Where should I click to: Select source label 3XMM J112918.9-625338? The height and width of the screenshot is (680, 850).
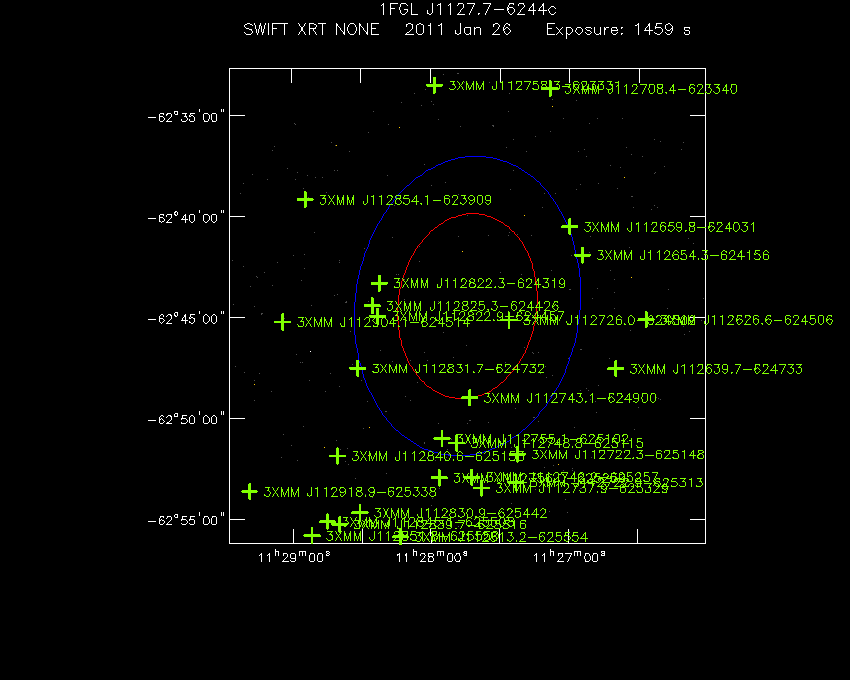pos(350,492)
